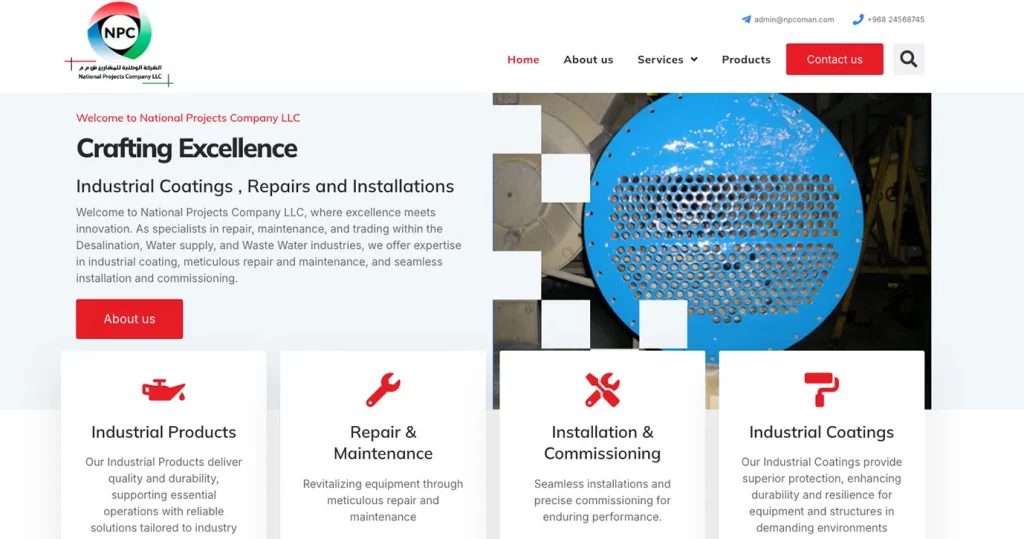Click the magnifier search icon
This screenshot has width=1024, height=539.
tap(908, 59)
